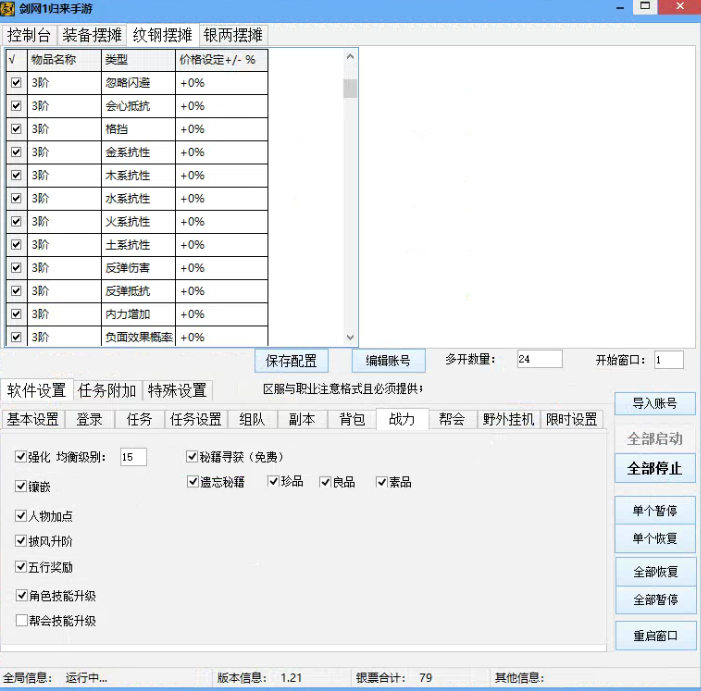Click the +0% price cell for 忽略闪避
The width and height of the screenshot is (701, 691).
[x=222, y=83]
